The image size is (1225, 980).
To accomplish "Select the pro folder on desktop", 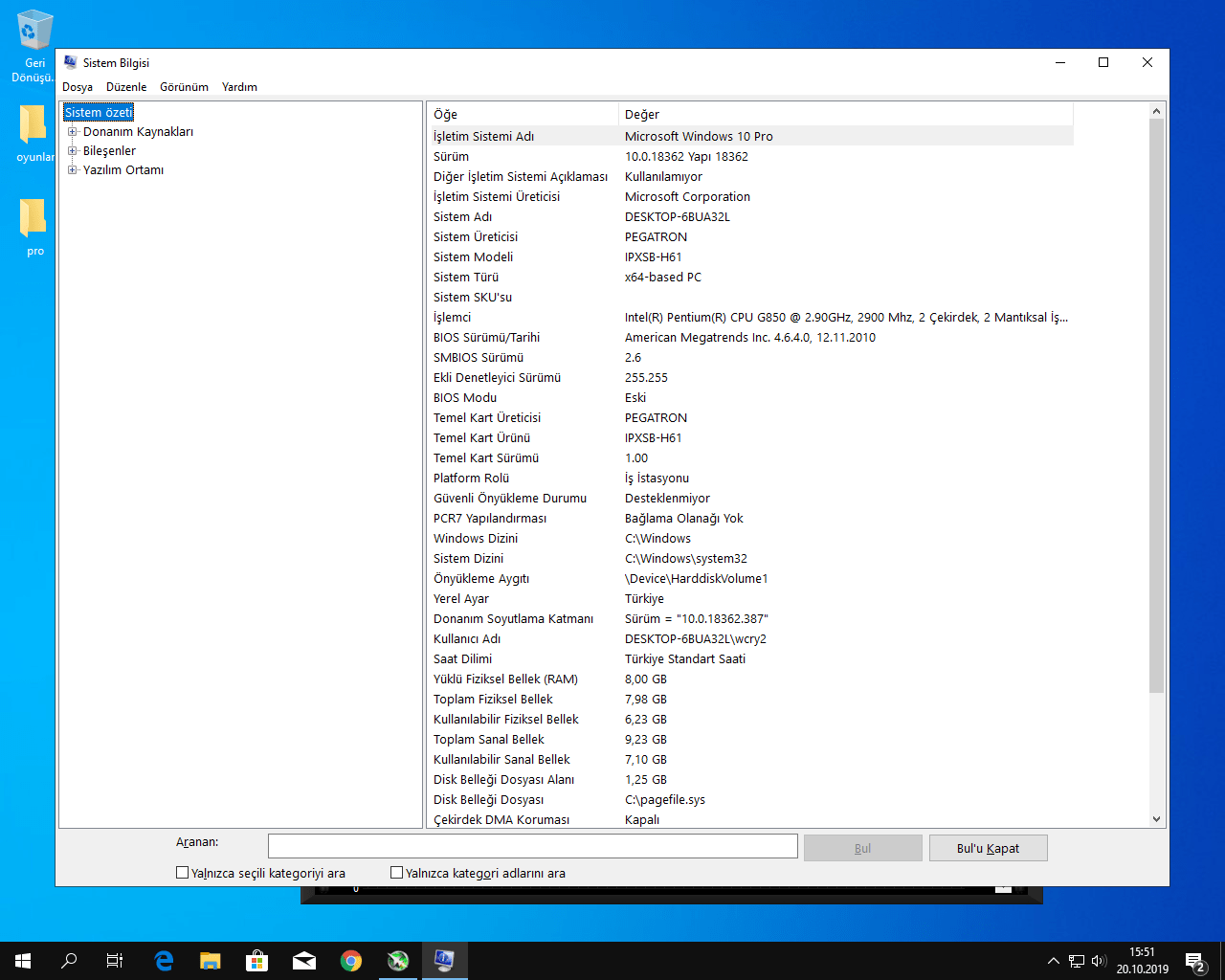I will [33, 227].
